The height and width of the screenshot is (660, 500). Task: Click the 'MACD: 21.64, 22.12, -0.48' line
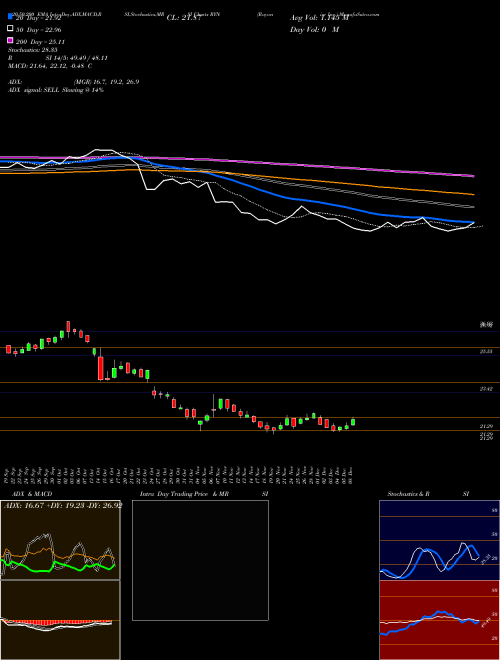point(47,66)
